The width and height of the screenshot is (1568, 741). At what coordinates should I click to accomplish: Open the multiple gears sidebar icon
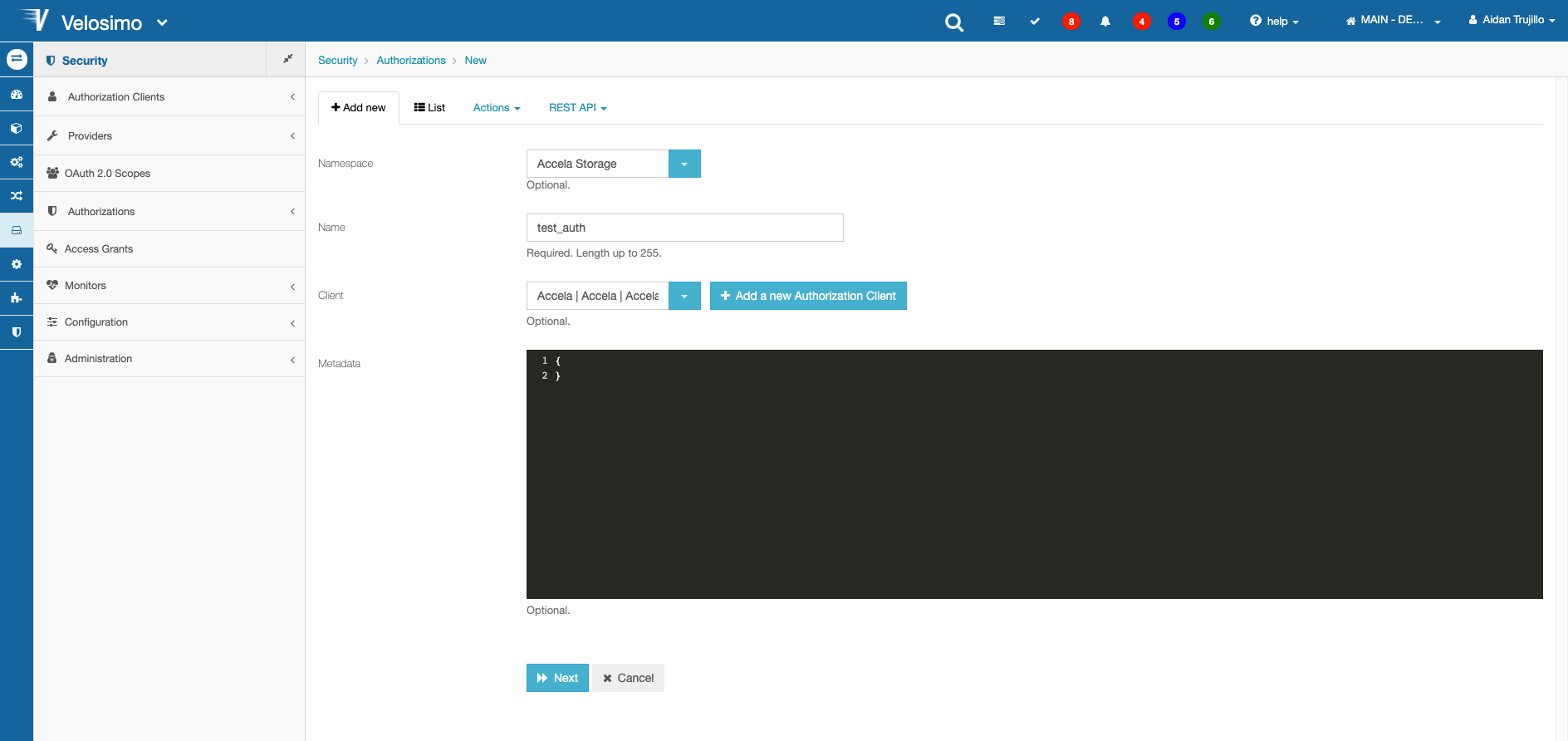[17, 162]
